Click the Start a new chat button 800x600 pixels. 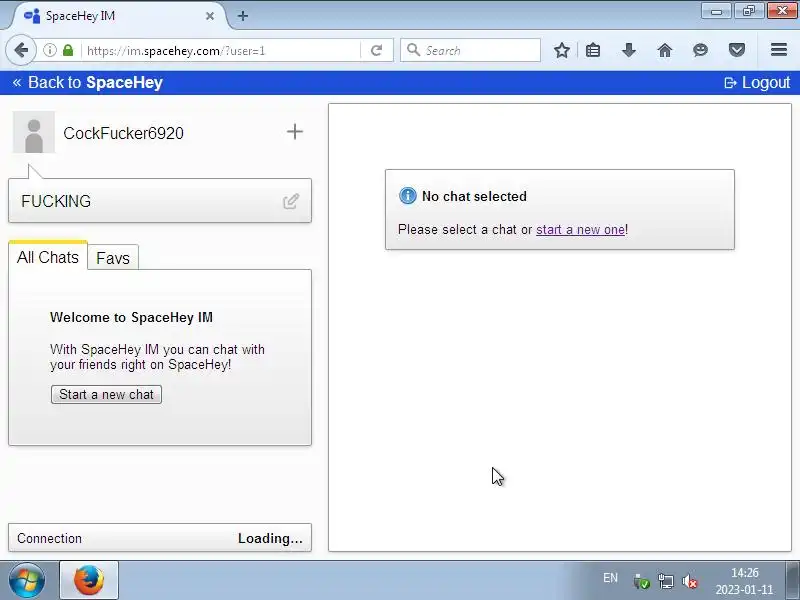[106, 394]
